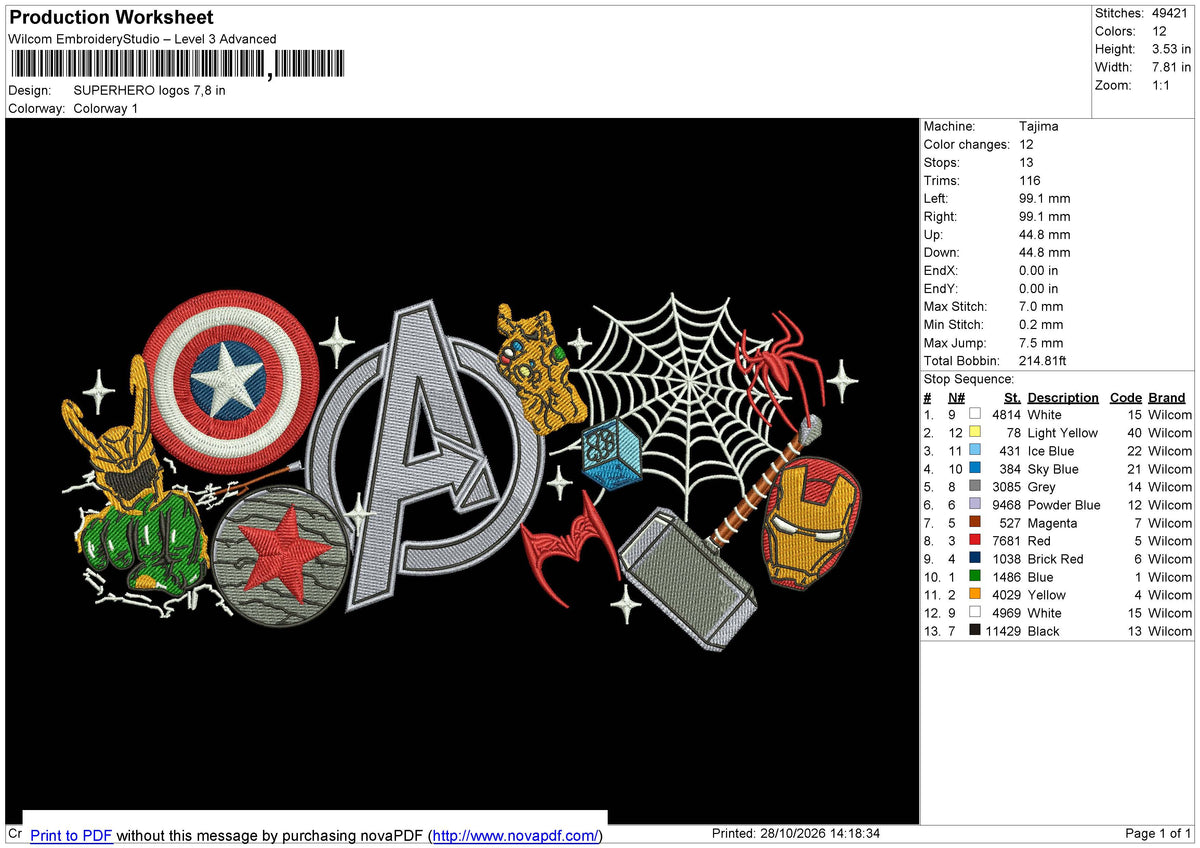1200x848 pixels.
Task: Click the 'Printed: 28/10/2026 14:18:34' footer text
Action: (795, 833)
